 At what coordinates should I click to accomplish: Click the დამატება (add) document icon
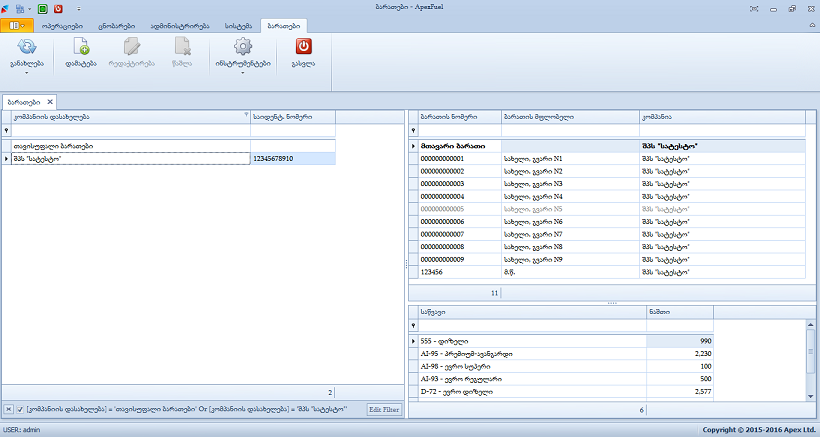(81, 47)
